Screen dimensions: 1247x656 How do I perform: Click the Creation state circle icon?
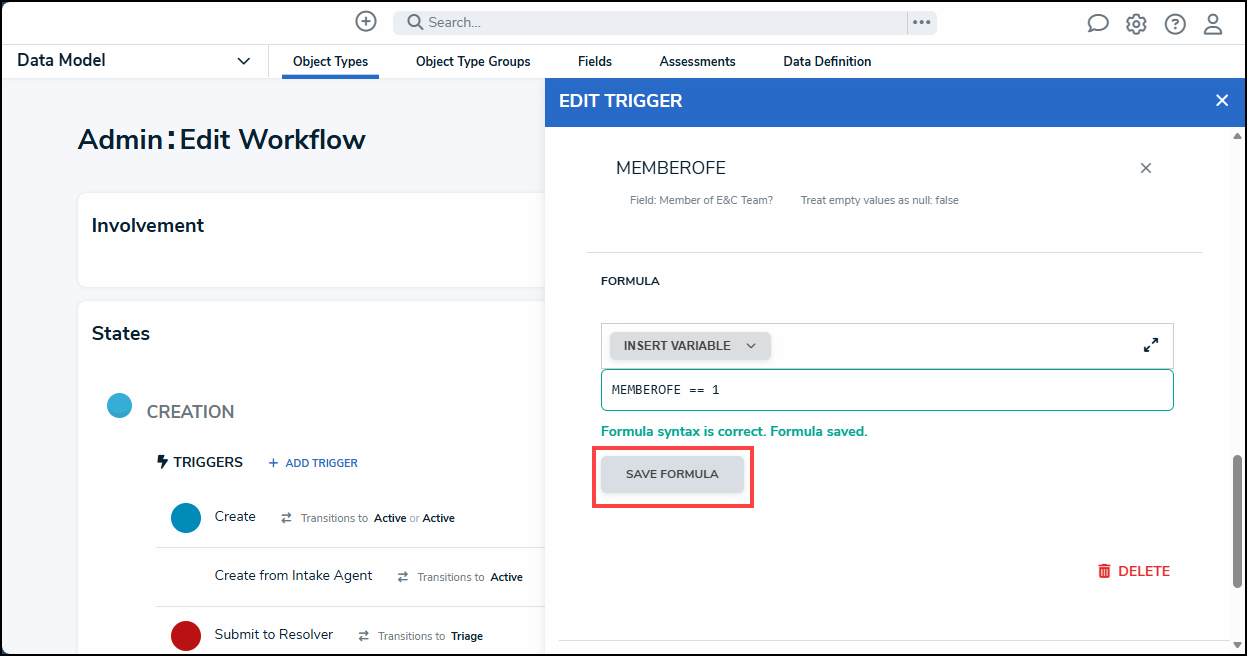[x=120, y=405]
